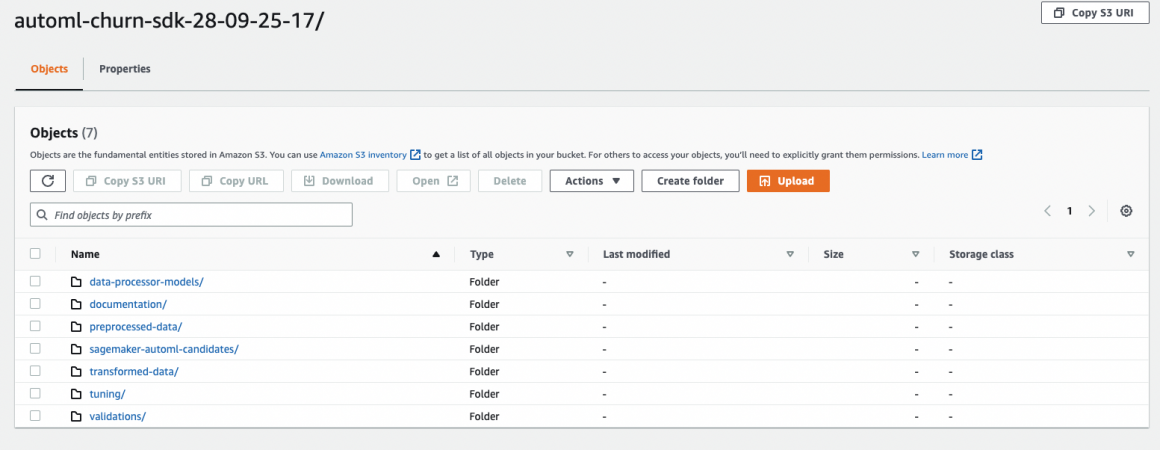Go to next page arrow
1160x450 pixels.
click(x=1091, y=211)
